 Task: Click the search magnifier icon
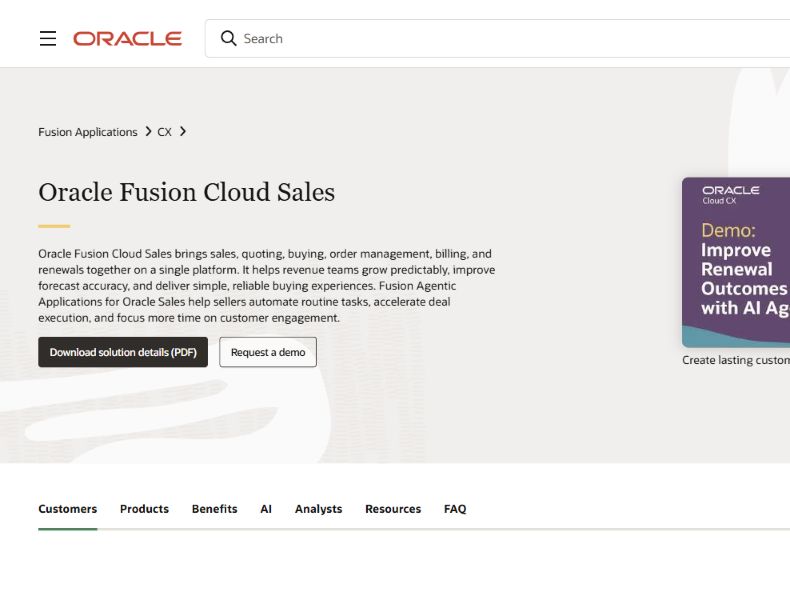[x=228, y=38]
